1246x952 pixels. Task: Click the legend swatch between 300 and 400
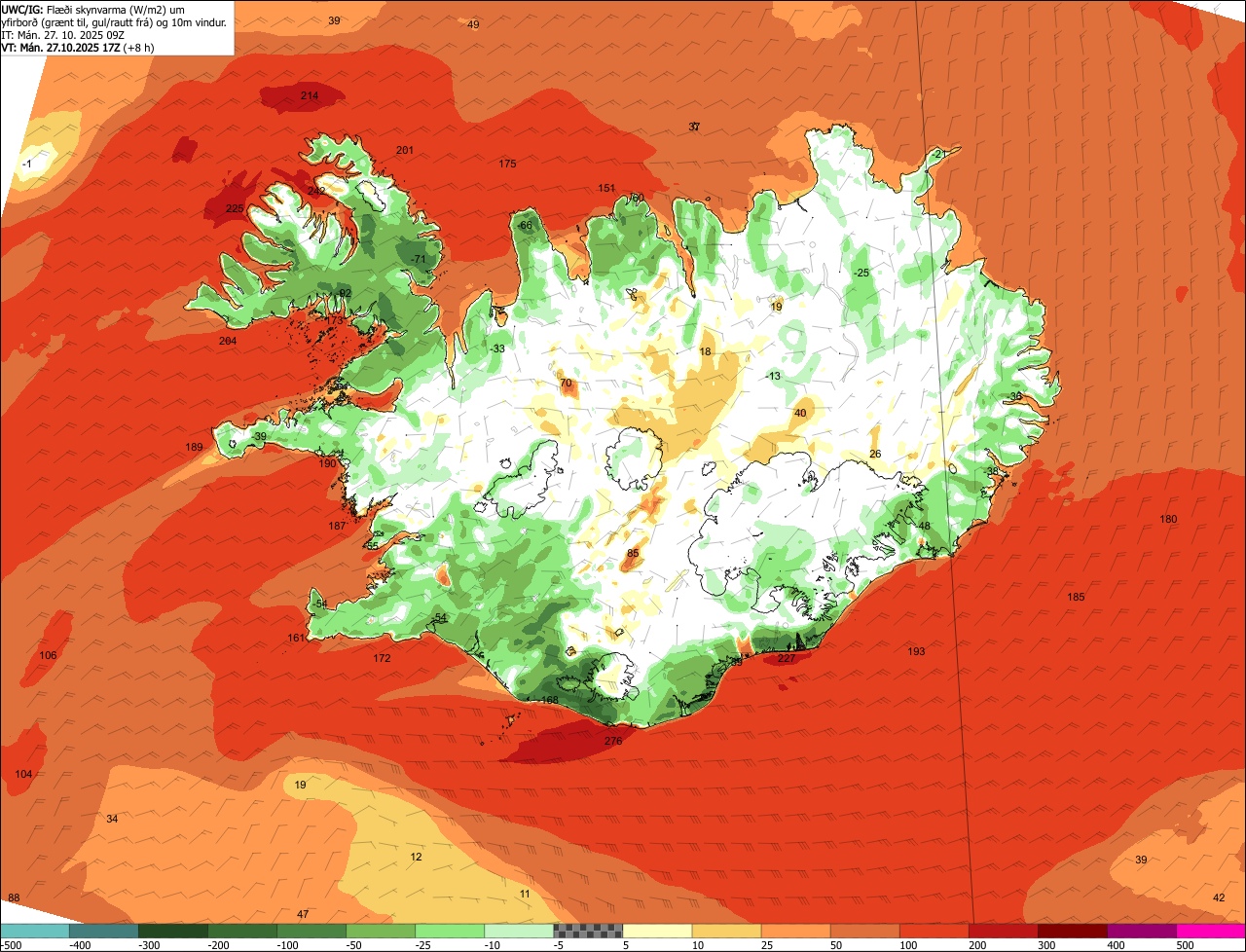point(1073,931)
